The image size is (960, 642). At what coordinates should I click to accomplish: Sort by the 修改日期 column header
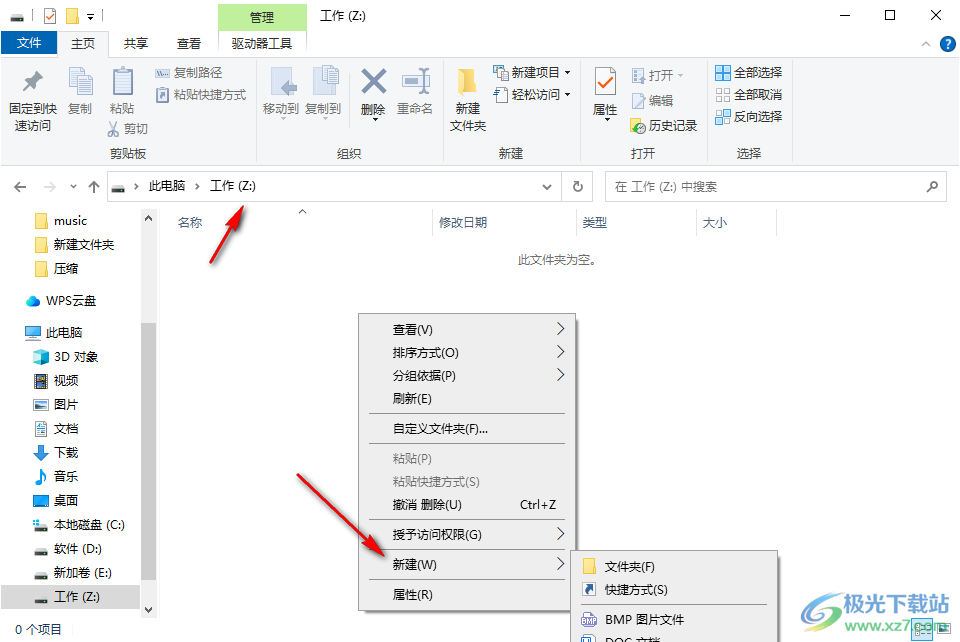tap(463, 223)
